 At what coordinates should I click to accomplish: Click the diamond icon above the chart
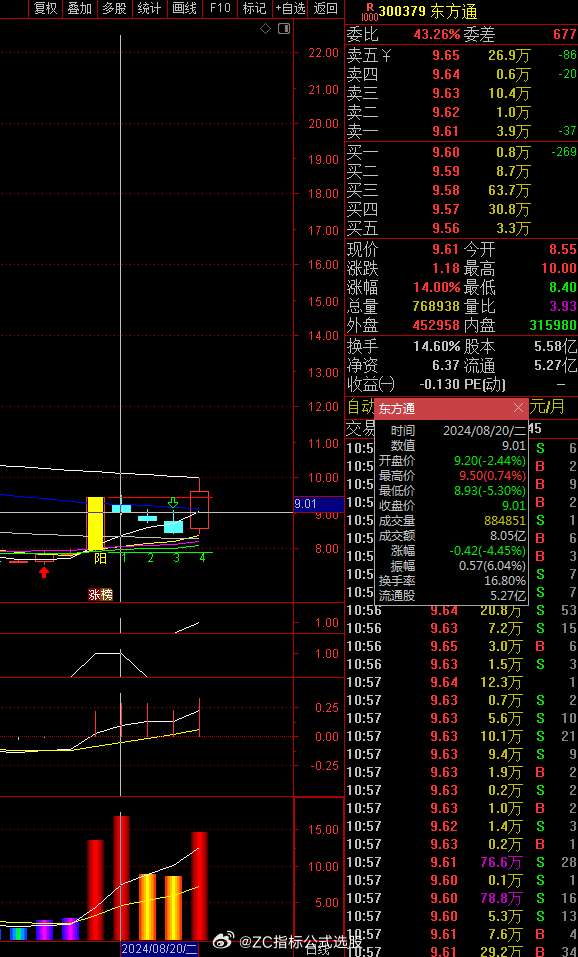(x=266, y=29)
